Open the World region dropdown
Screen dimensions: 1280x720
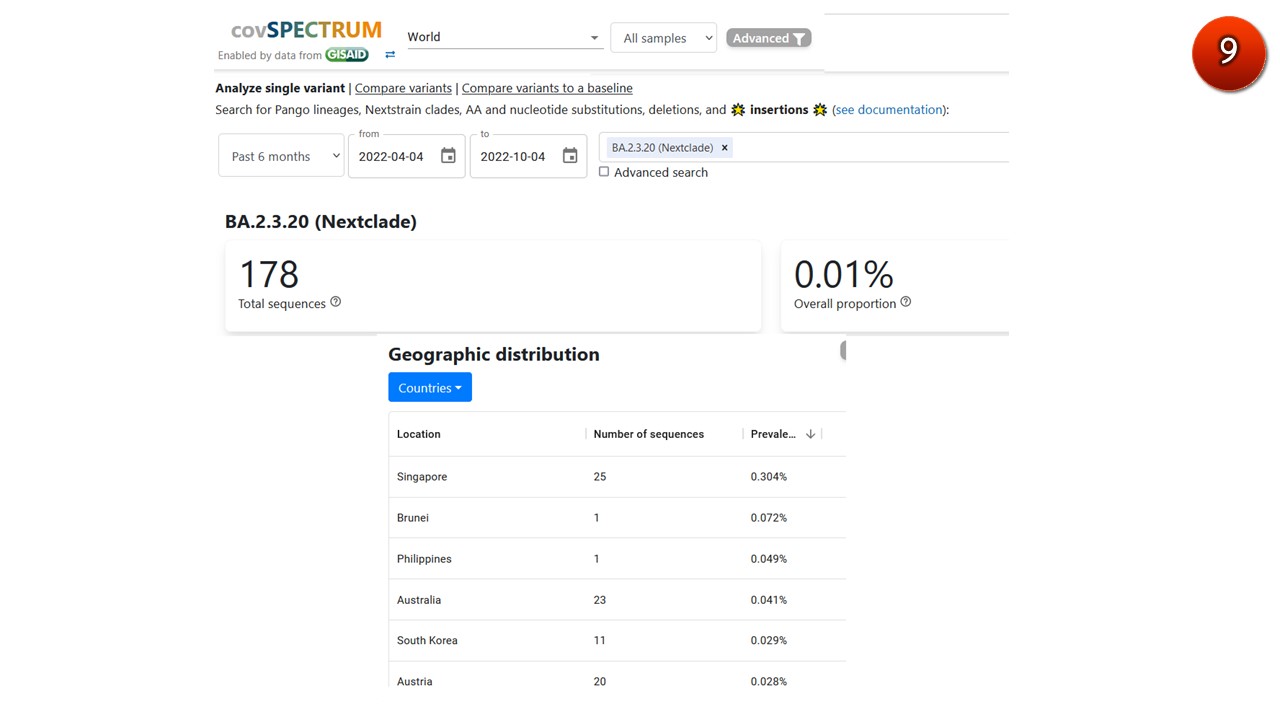pos(504,37)
